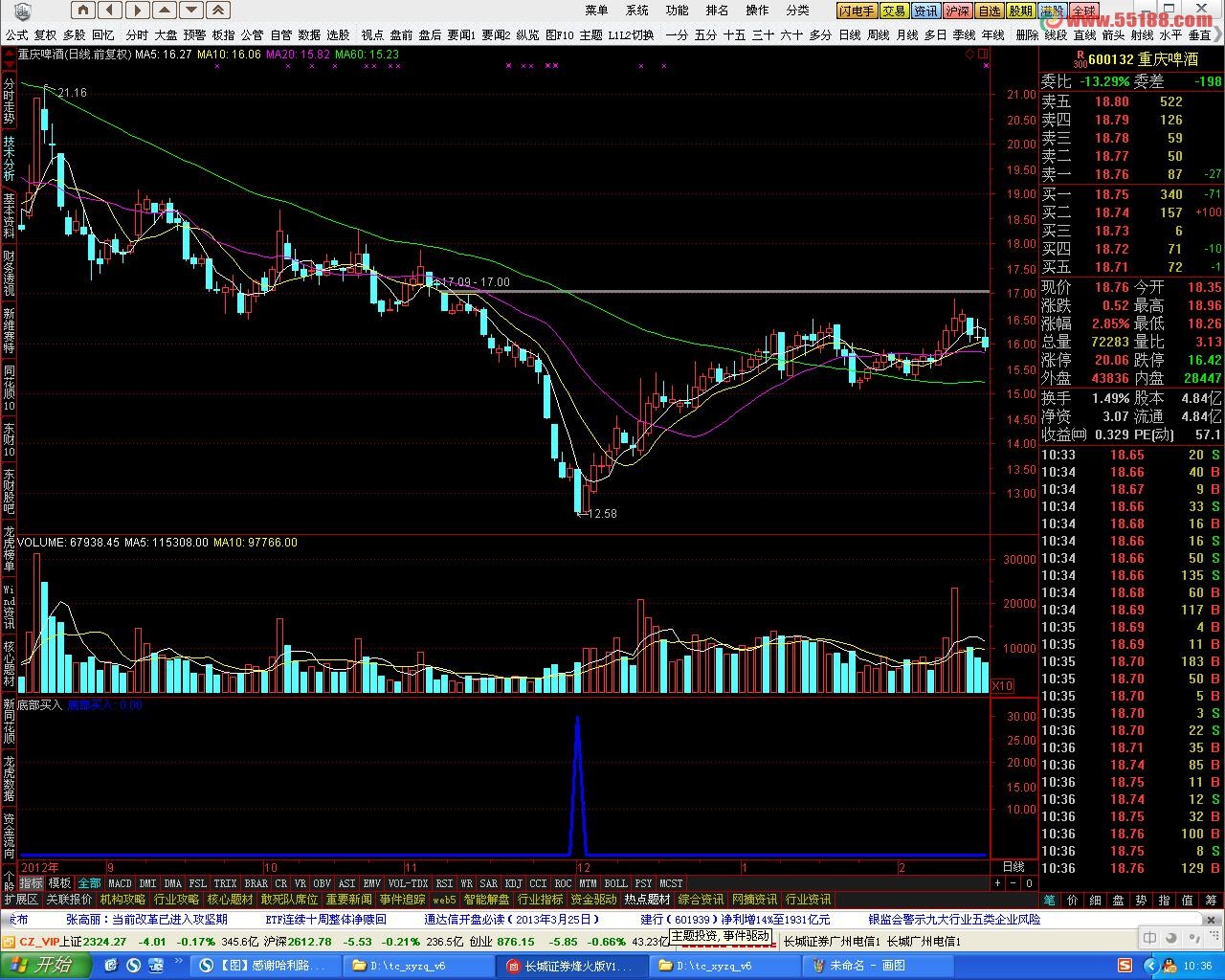Switch chart to 周线 weekly period
The width and height of the screenshot is (1225, 980).
point(878,35)
